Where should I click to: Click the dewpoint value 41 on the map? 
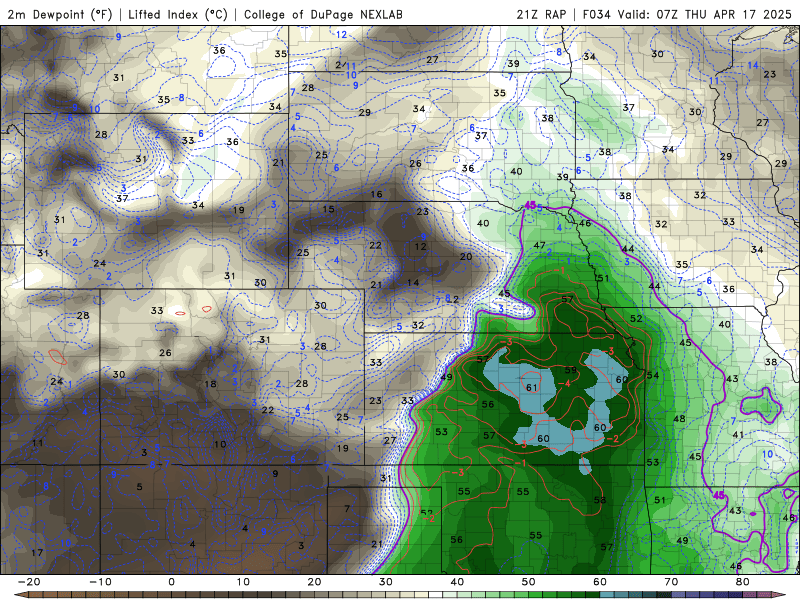pos(738,435)
